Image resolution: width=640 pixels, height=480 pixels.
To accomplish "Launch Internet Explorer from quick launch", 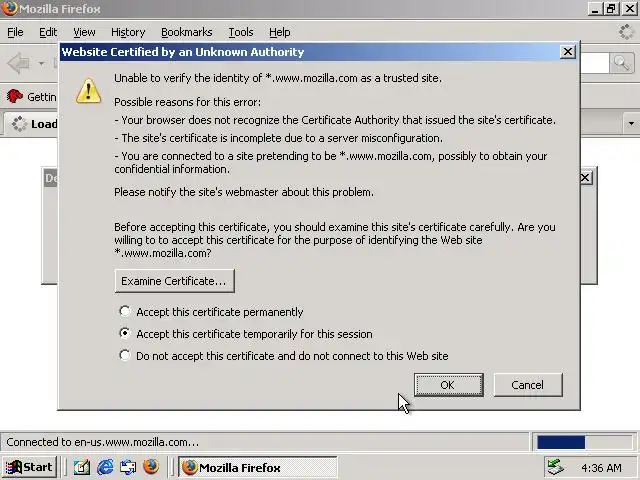I will click(105, 467).
